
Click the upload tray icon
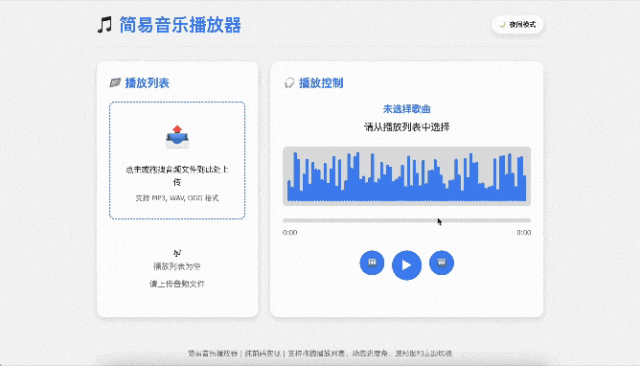pyautogui.click(x=177, y=137)
